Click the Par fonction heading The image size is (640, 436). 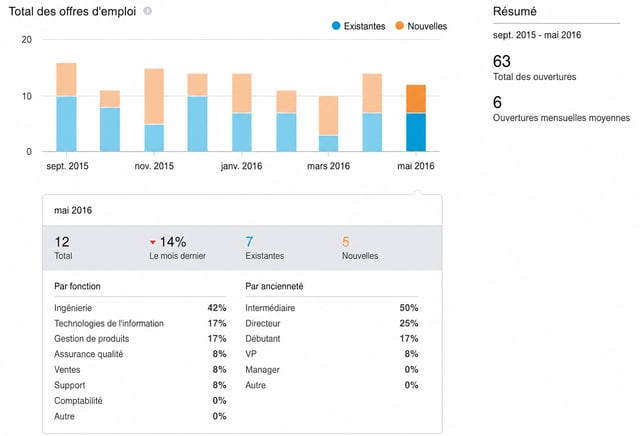tap(77, 286)
